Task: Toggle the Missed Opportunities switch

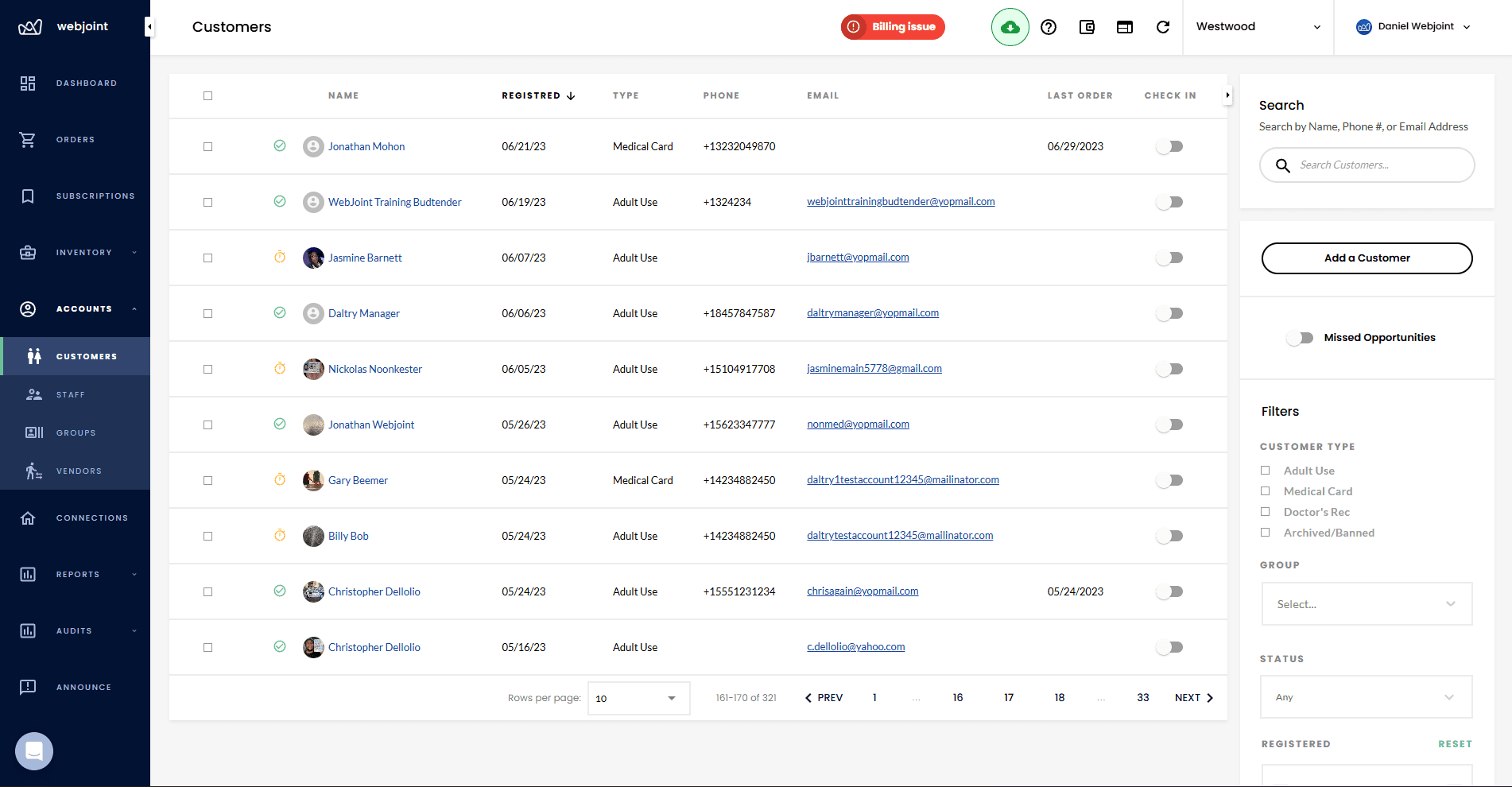Action: click(x=1299, y=337)
